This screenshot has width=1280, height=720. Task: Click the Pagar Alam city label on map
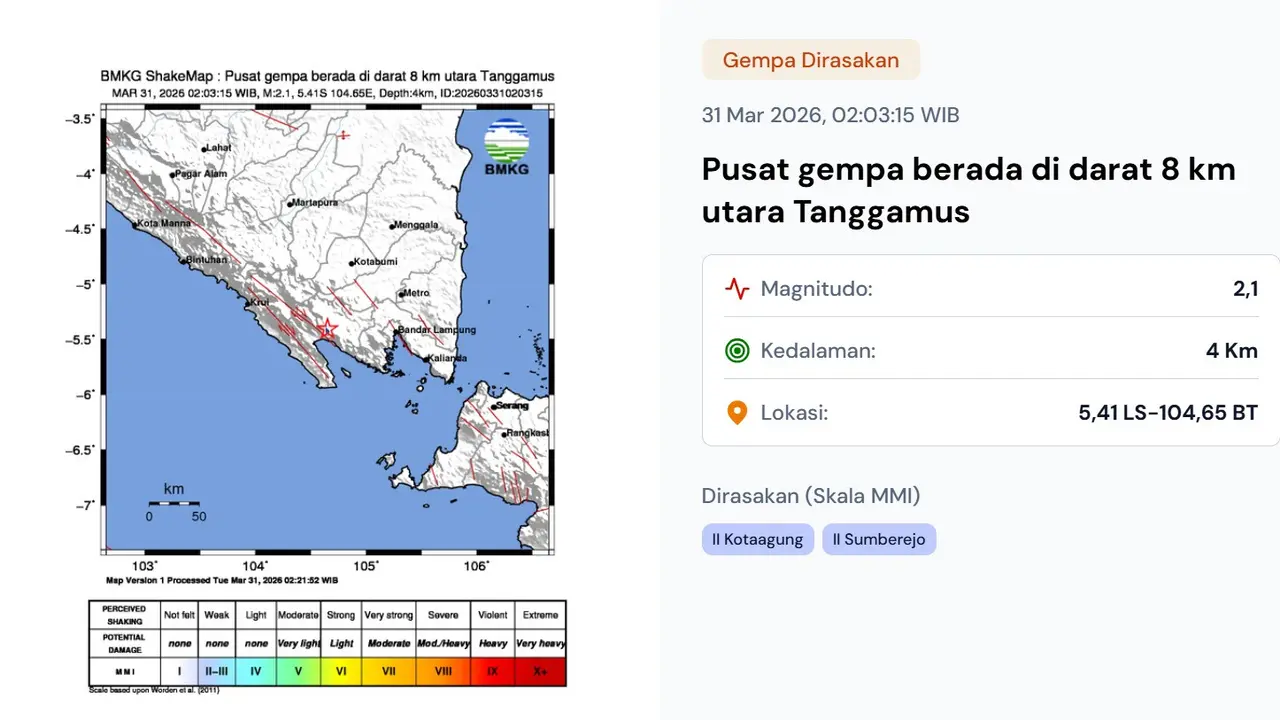201,174
